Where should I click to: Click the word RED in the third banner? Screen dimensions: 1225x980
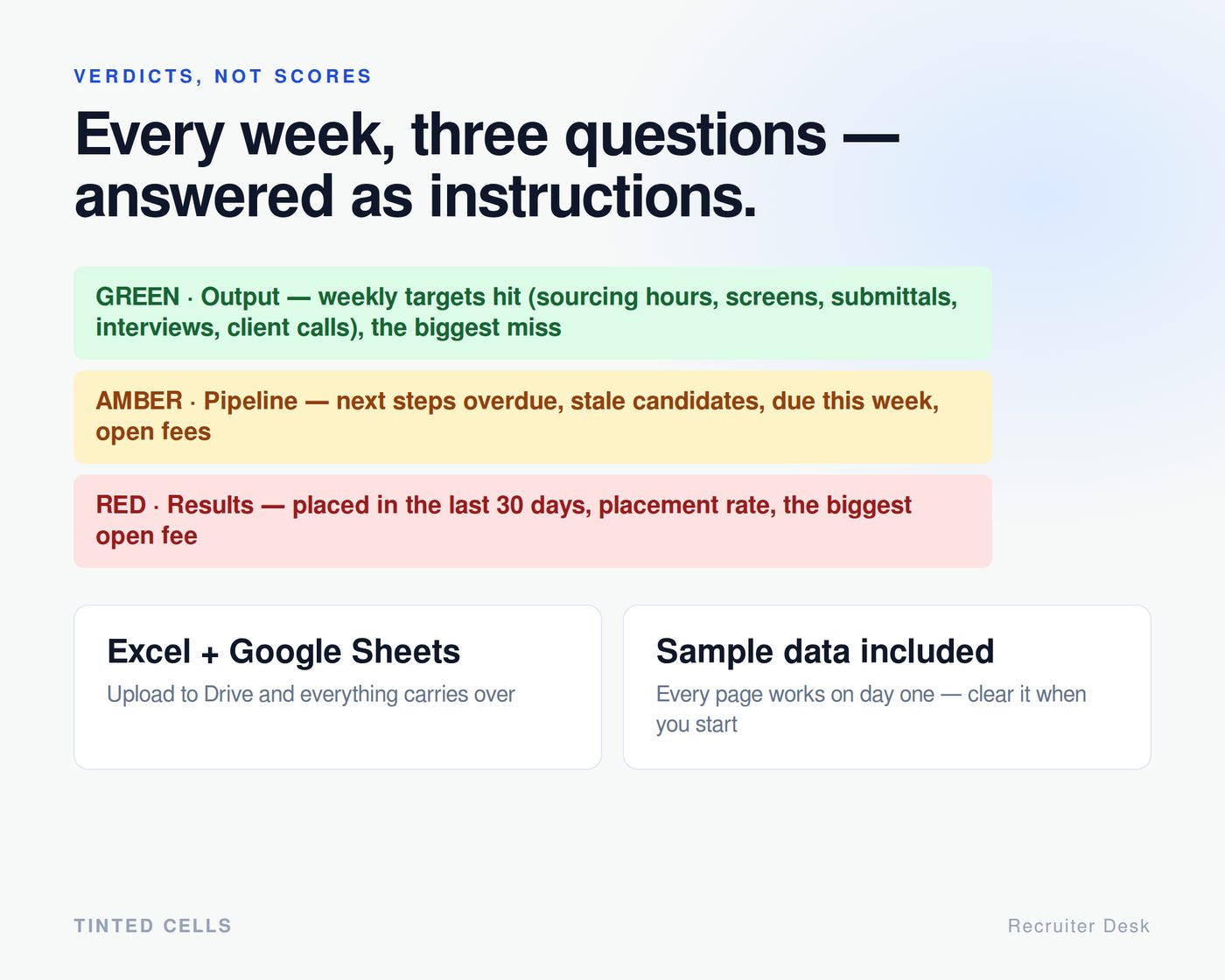pos(121,505)
